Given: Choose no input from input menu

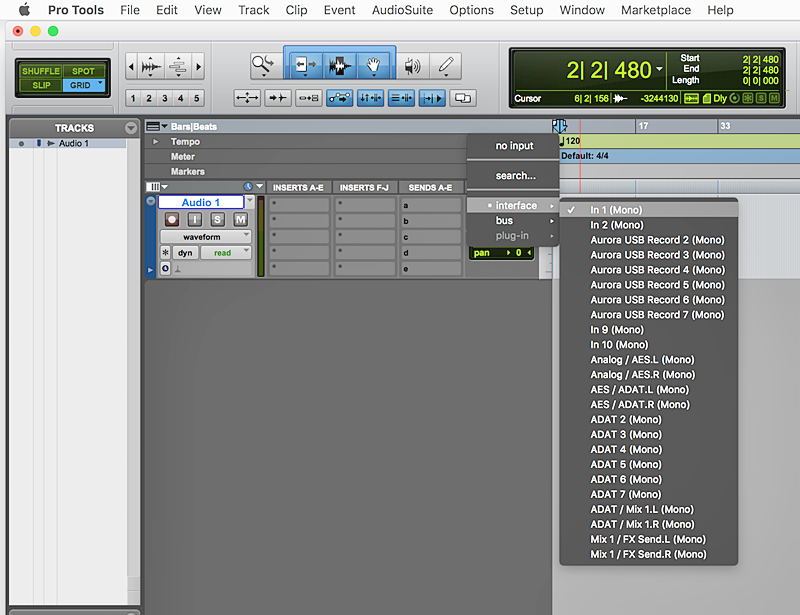Looking at the screenshot, I should [x=513, y=146].
